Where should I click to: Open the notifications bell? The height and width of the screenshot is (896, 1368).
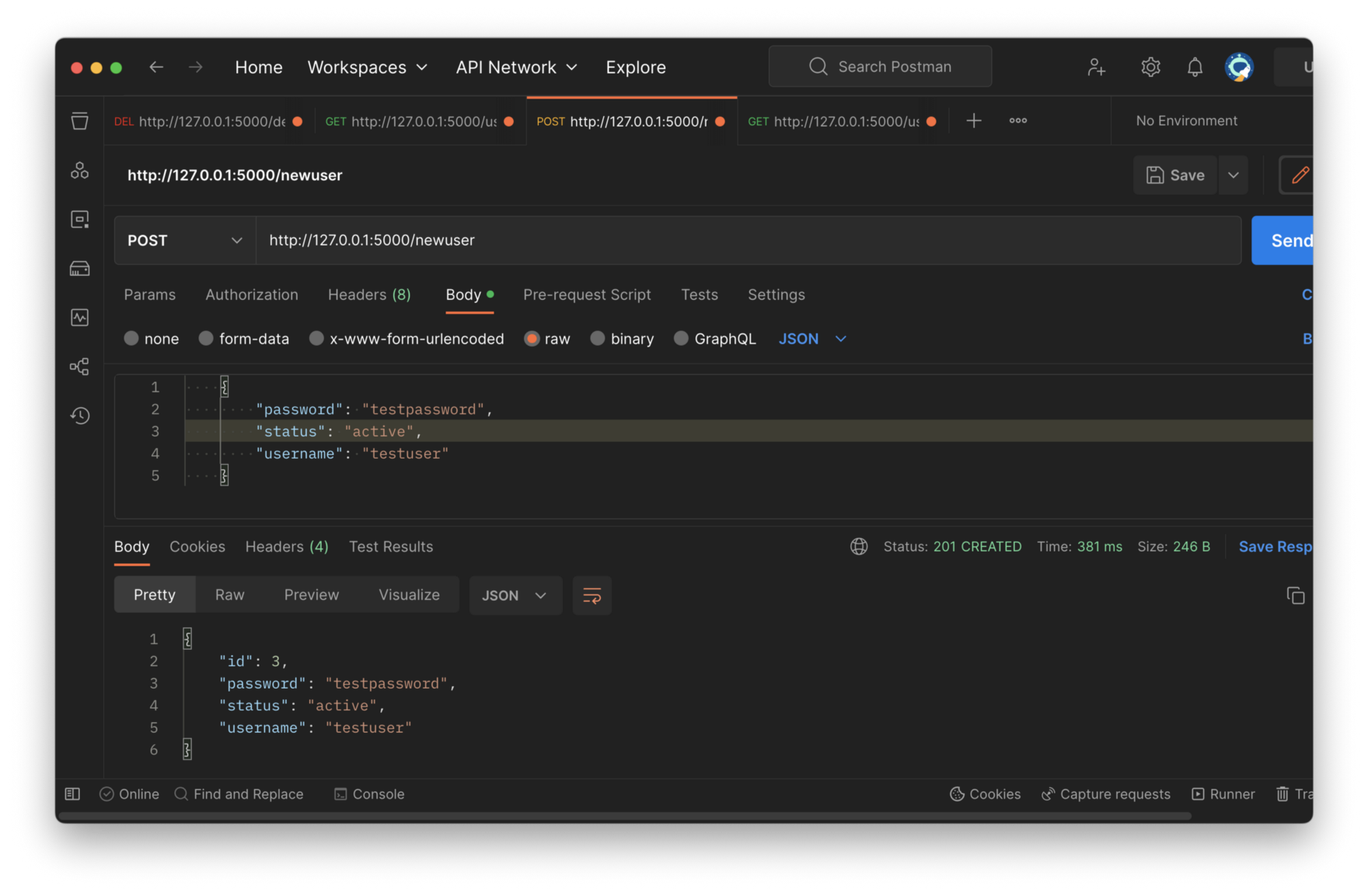pyautogui.click(x=1195, y=67)
